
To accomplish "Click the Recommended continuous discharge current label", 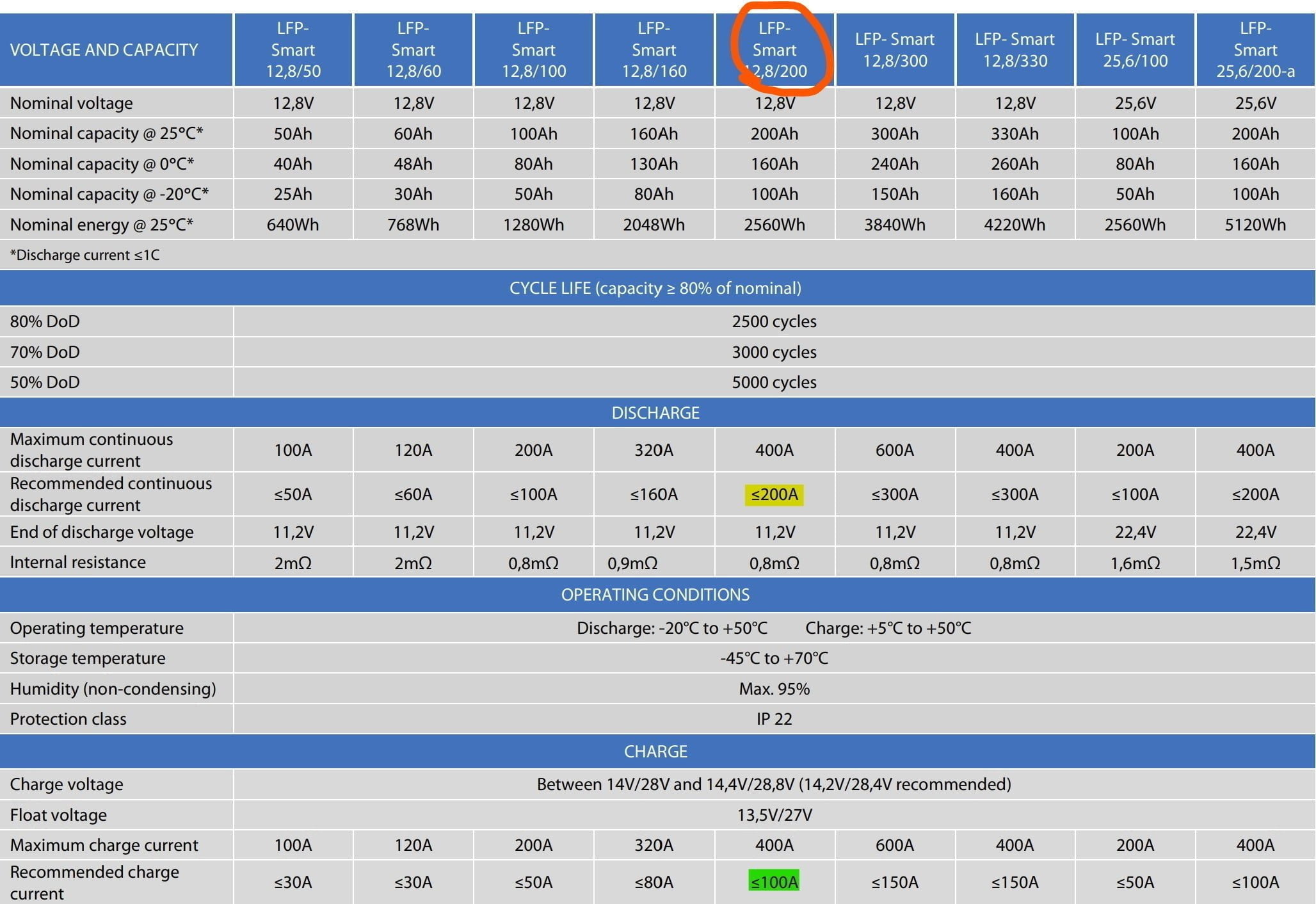I will point(111,494).
